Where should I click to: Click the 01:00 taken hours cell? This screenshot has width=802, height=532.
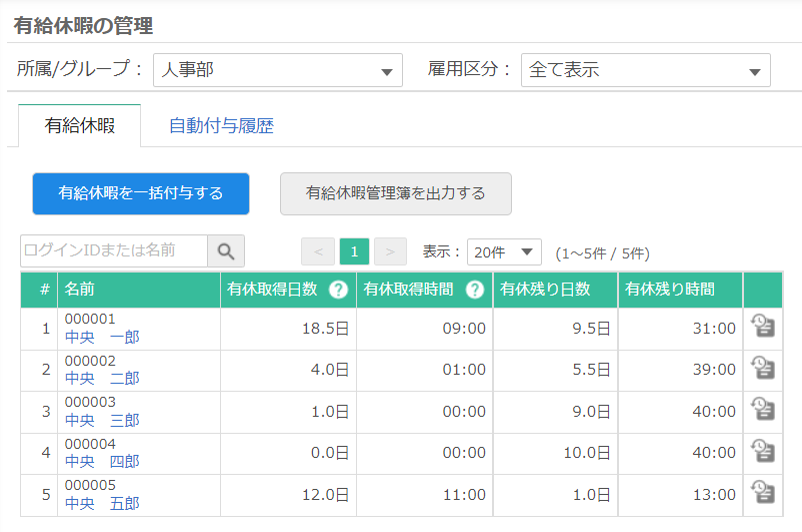[425, 370]
